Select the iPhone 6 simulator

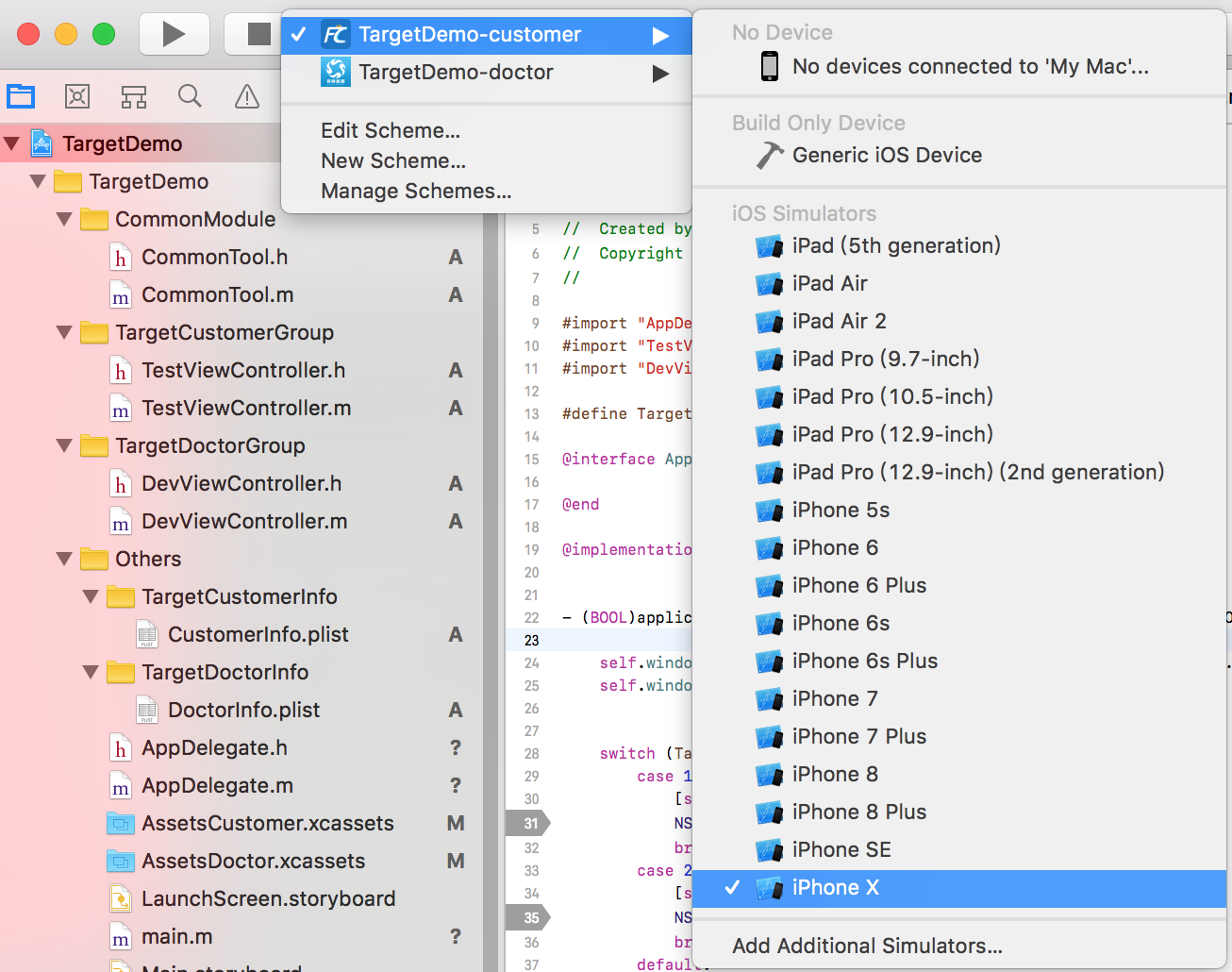pos(959,547)
